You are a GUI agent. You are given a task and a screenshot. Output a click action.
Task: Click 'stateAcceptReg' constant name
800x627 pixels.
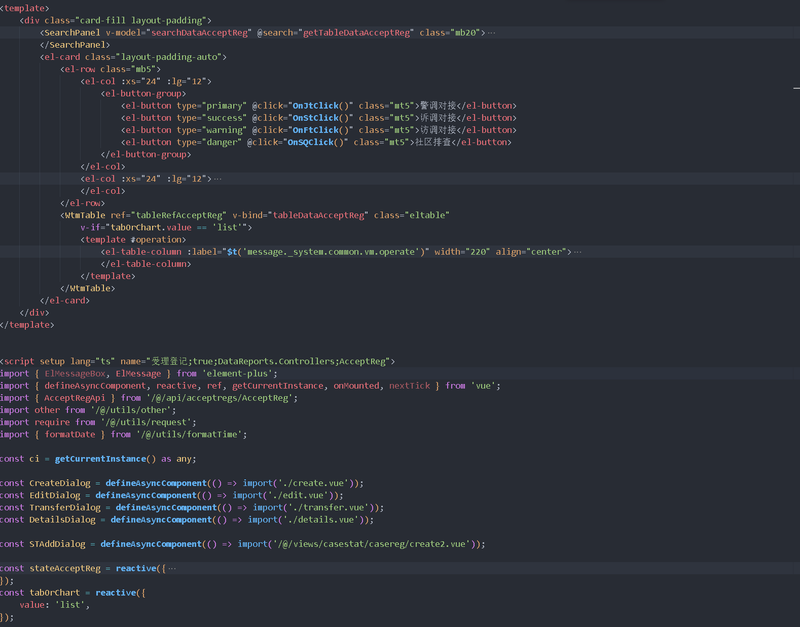coord(65,568)
